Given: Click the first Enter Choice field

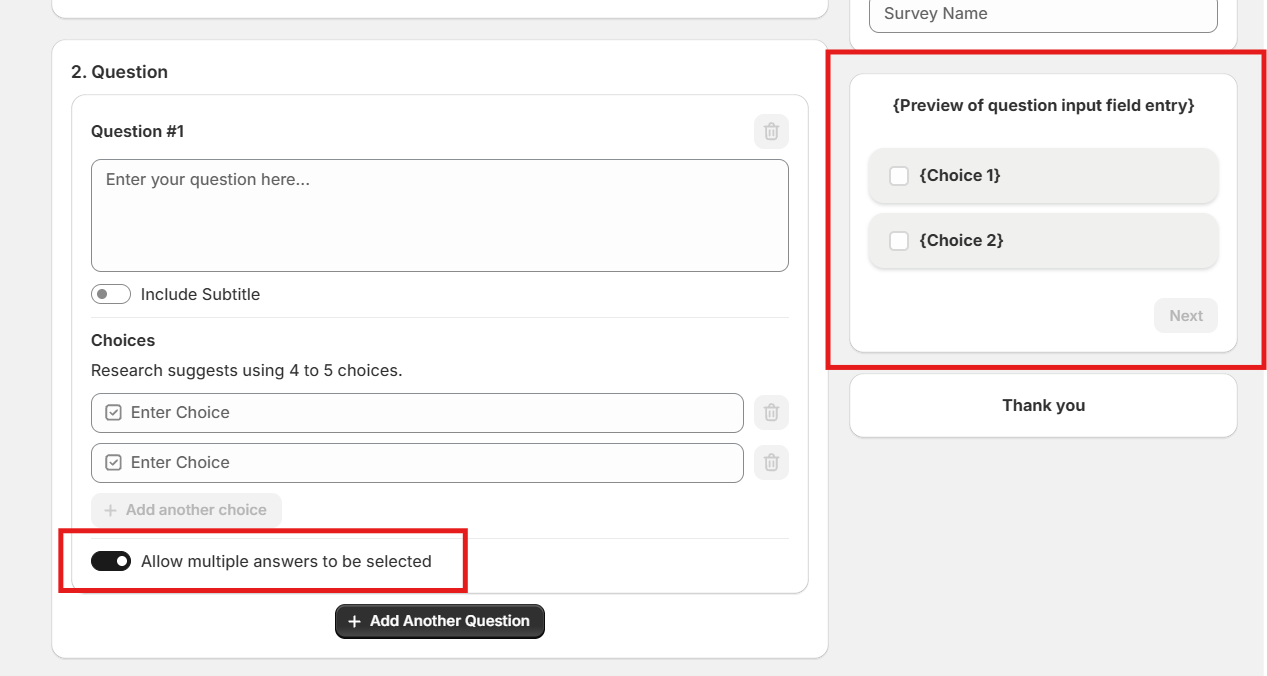Looking at the screenshot, I should click(x=417, y=413).
